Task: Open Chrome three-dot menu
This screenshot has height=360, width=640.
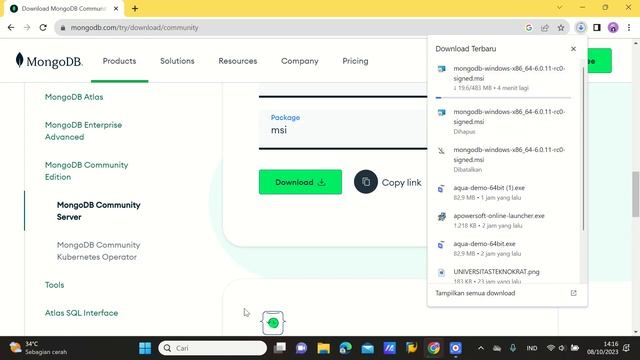Action: pos(629,27)
